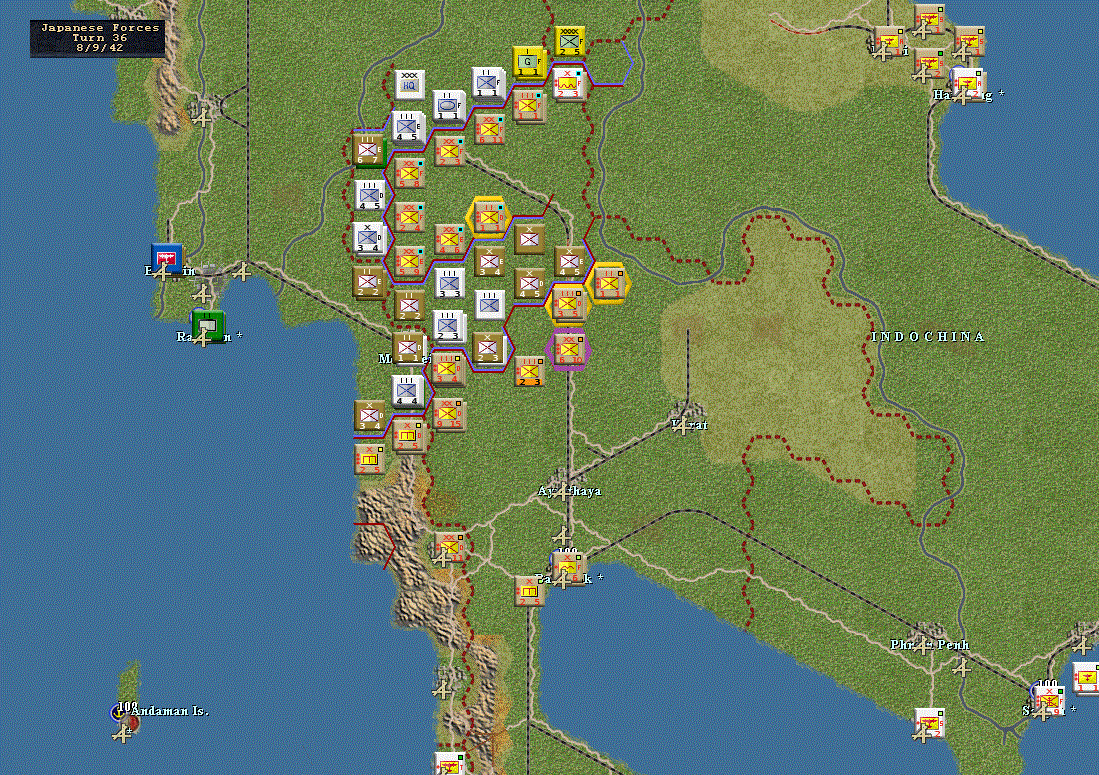
Task: Select the Japanese division 4-6 E counter
Action: click(449, 239)
